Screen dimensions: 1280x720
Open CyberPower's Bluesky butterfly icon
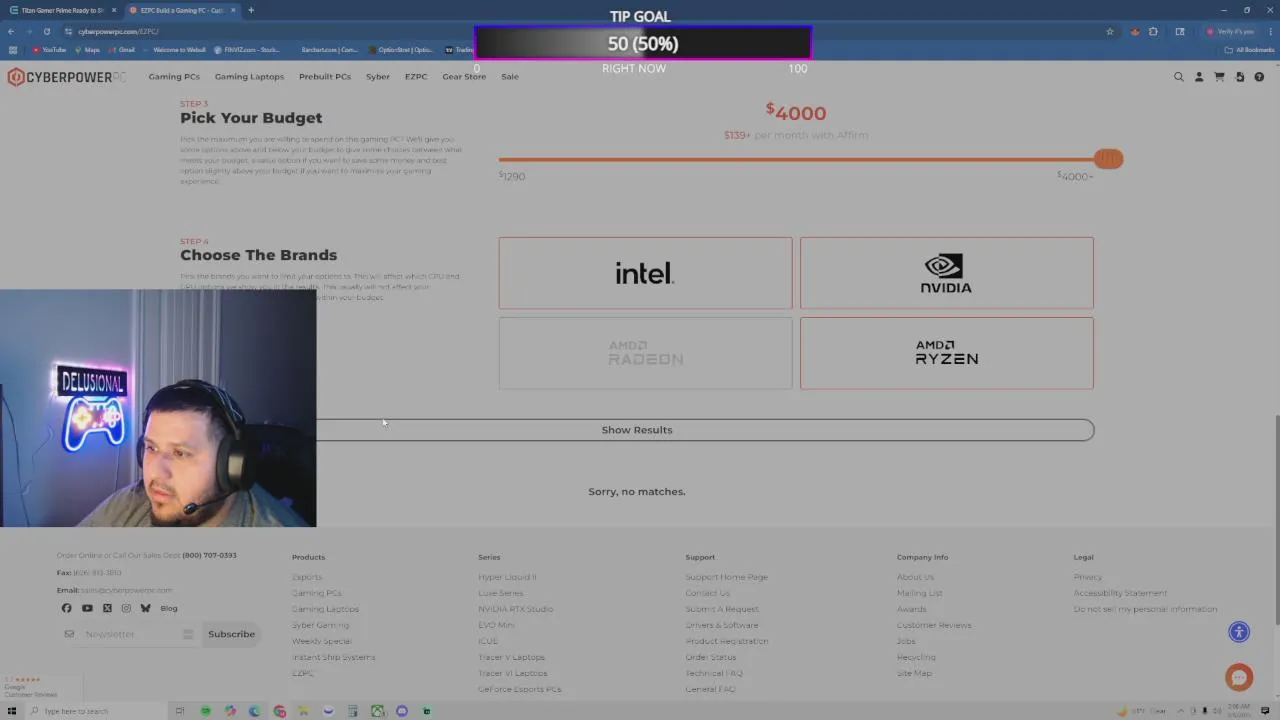(x=146, y=608)
